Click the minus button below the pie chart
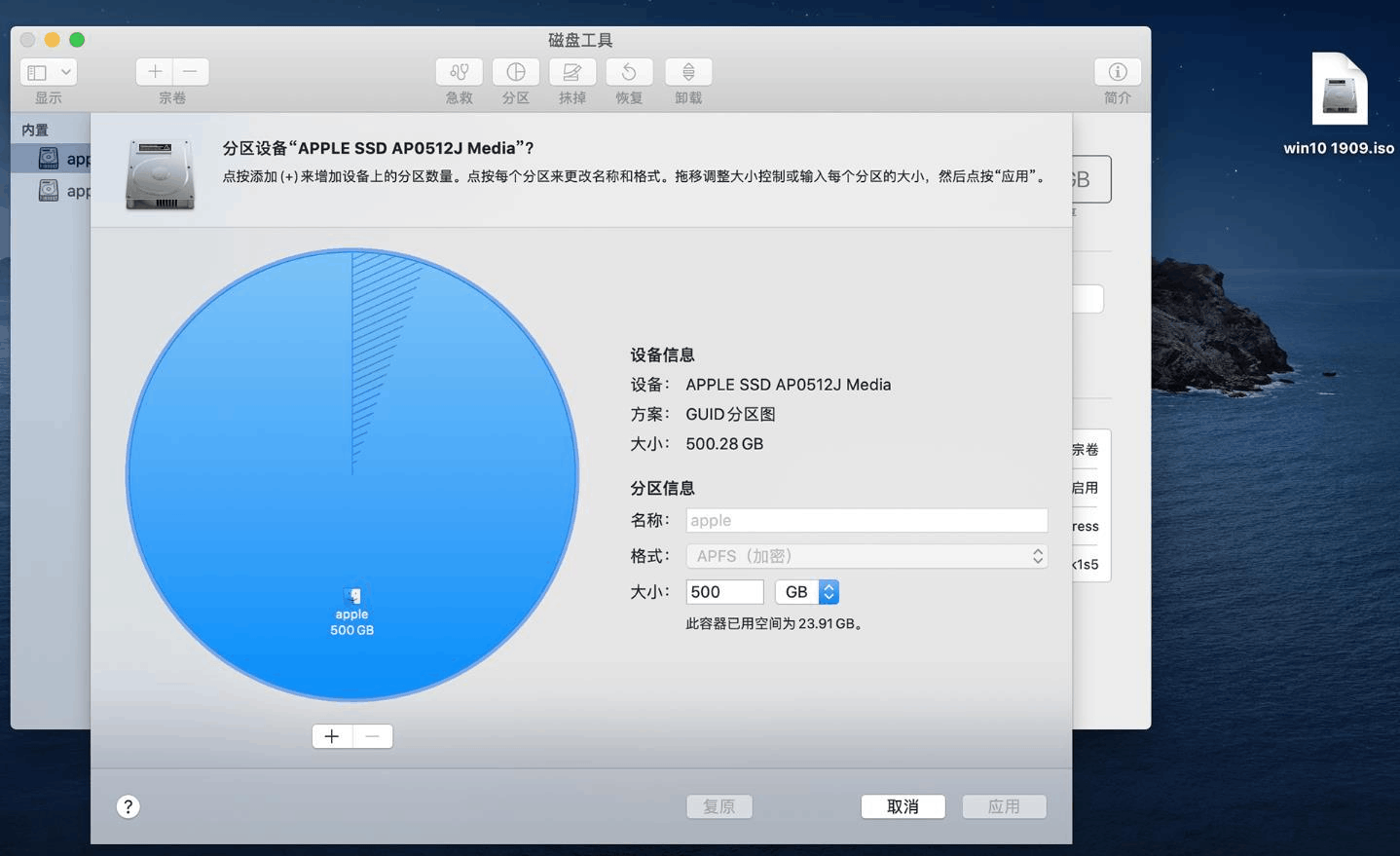 tap(372, 736)
